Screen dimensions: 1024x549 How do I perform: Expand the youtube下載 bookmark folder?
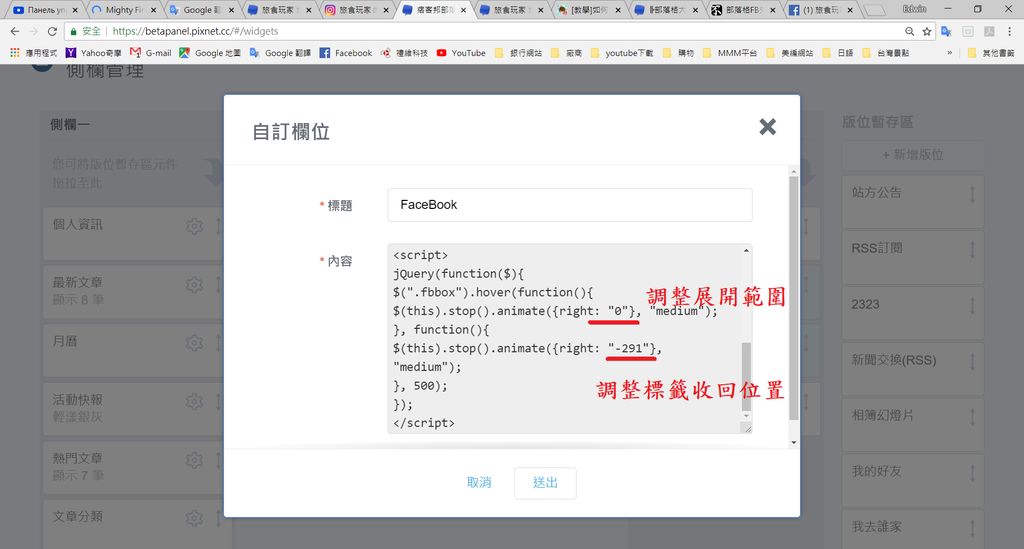[622, 53]
